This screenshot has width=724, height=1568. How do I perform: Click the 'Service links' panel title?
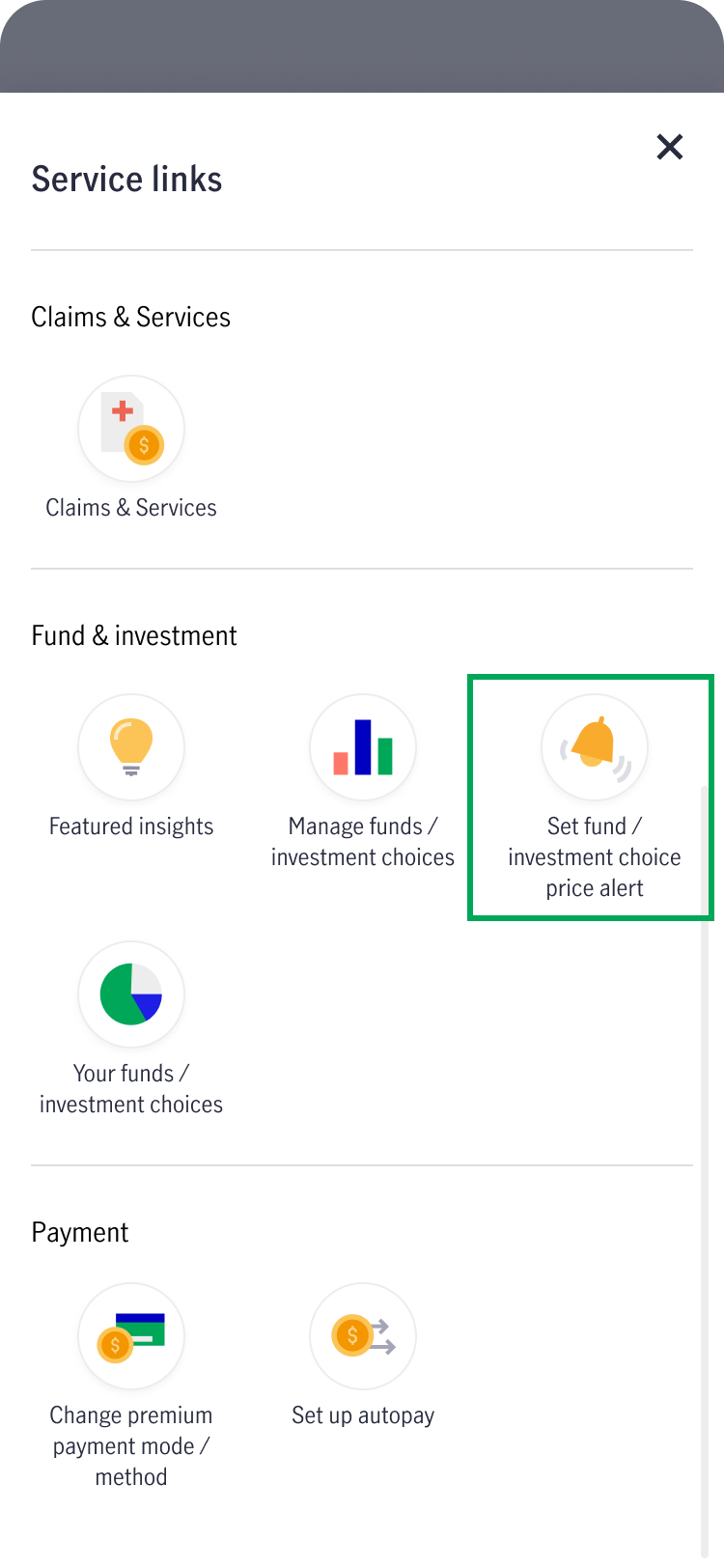pos(126,179)
